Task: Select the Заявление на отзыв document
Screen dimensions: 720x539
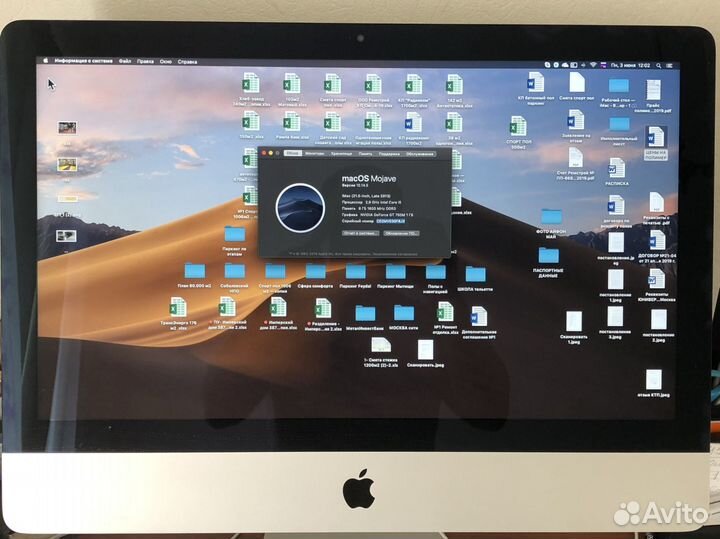Action: pyautogui.click(x=575, y=126)
